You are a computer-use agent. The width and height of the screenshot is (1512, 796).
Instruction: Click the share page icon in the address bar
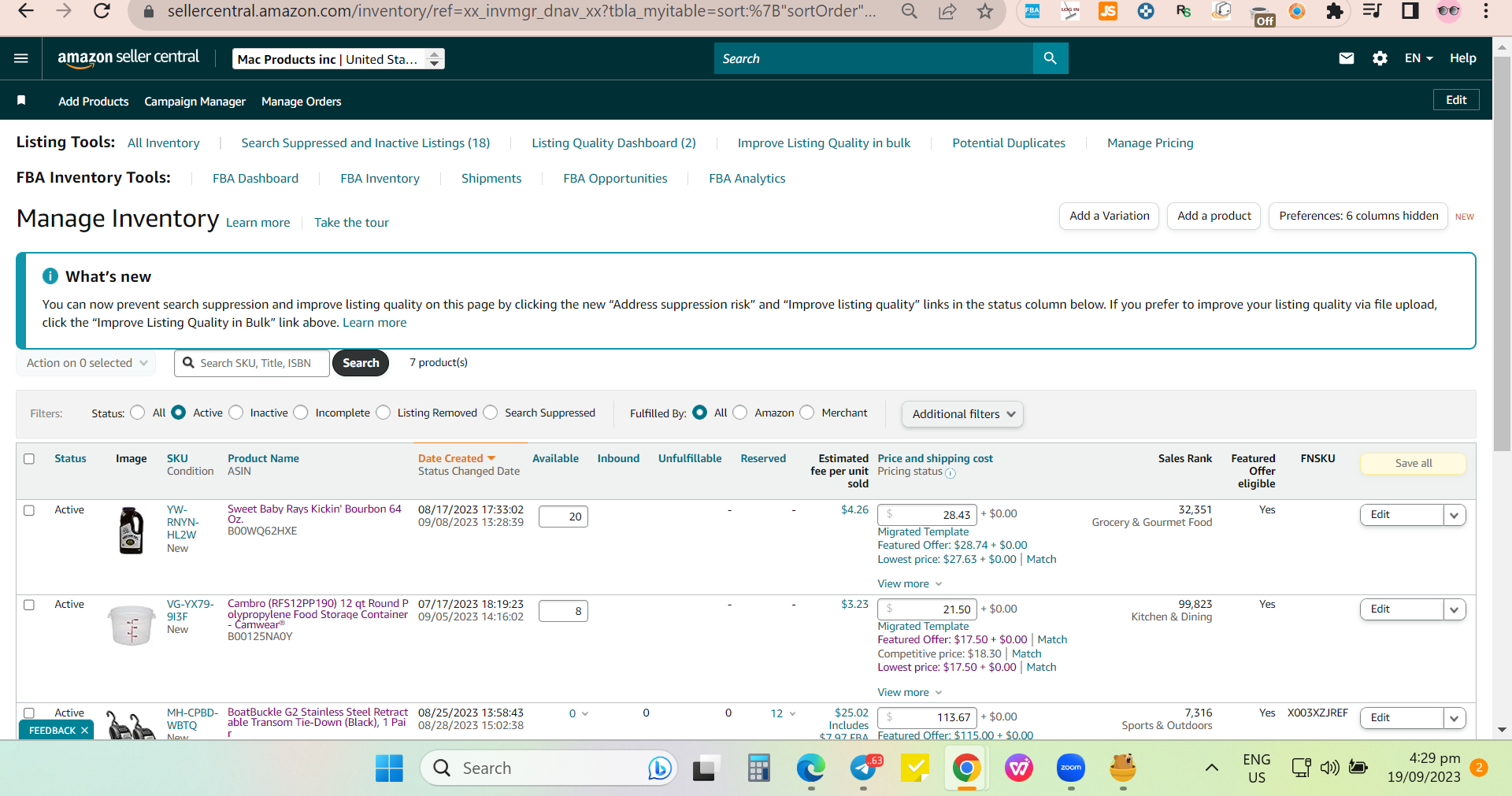[x=947, y=11]
